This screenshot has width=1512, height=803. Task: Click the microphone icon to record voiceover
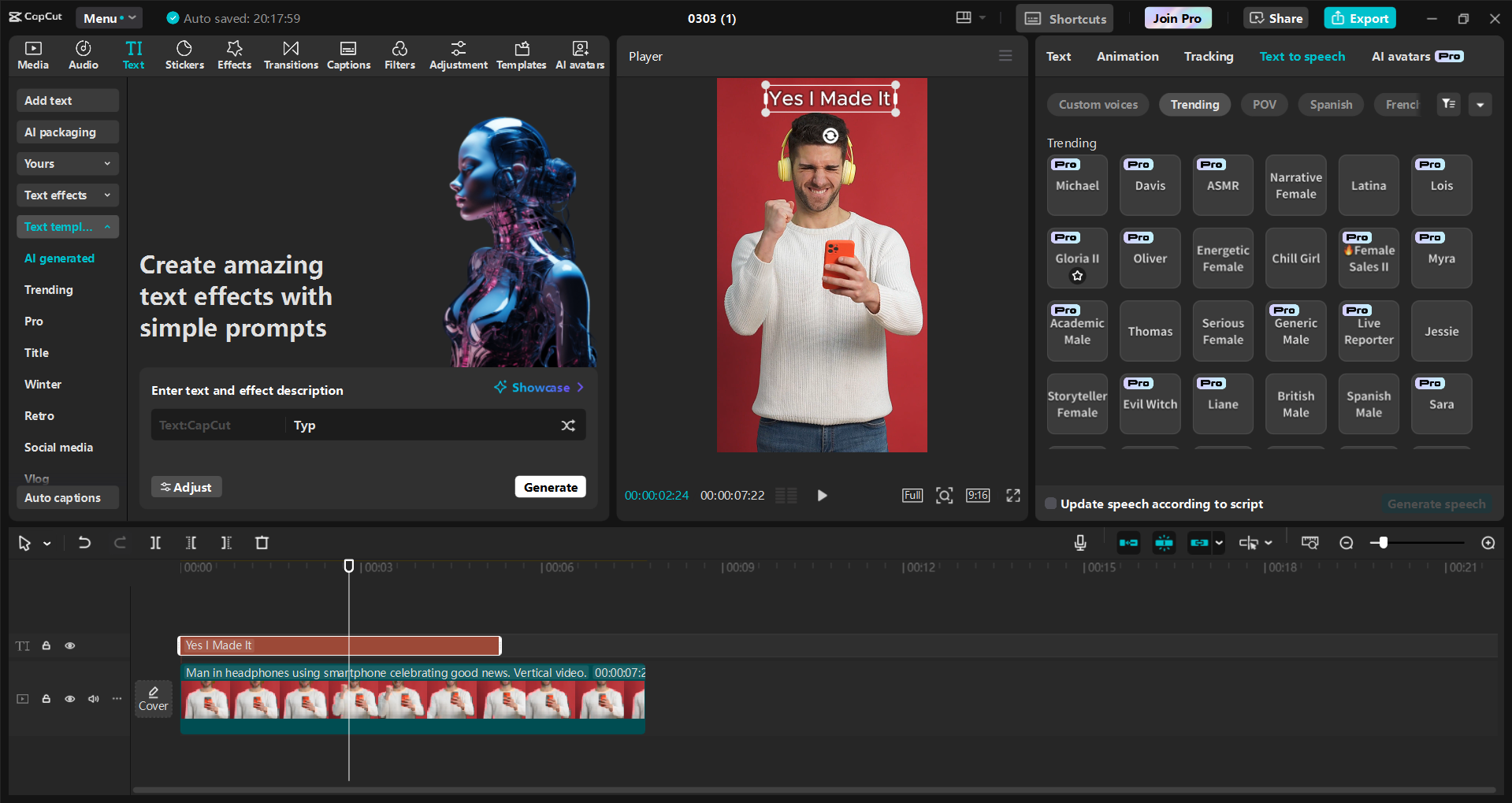tap(1079, 542)
